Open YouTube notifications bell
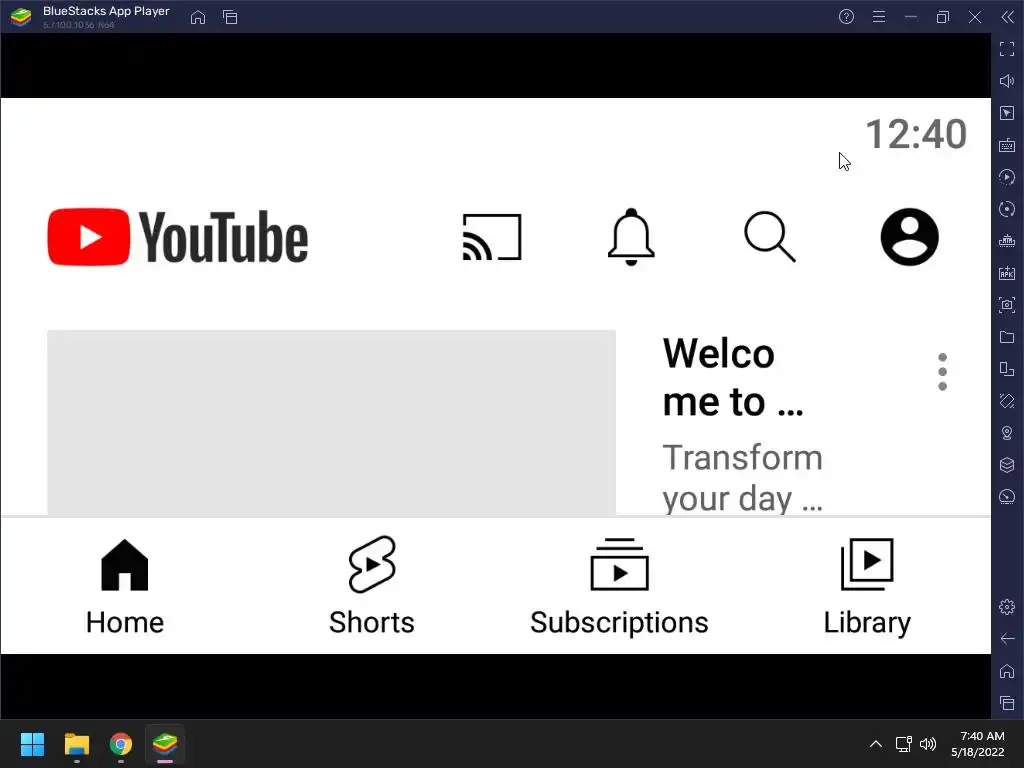1024x768 pixels. point(631,237)
